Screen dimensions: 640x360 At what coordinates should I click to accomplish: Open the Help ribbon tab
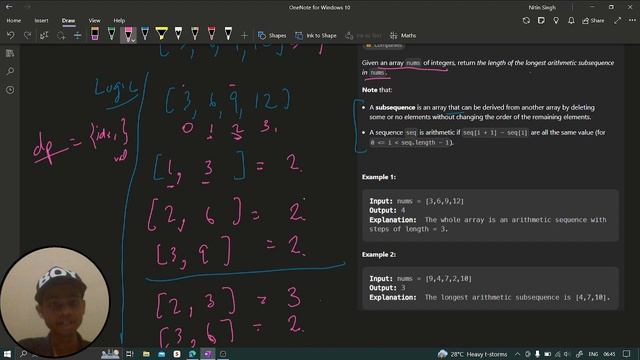(119, 20)
